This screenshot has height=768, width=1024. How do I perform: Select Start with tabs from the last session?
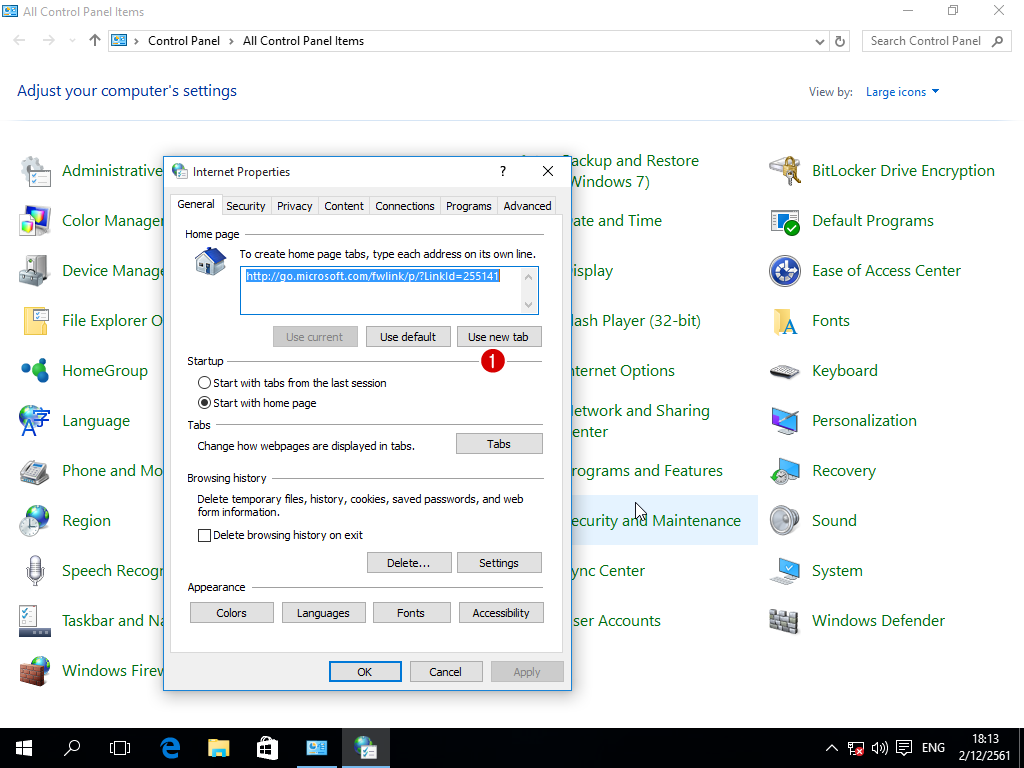204,383
